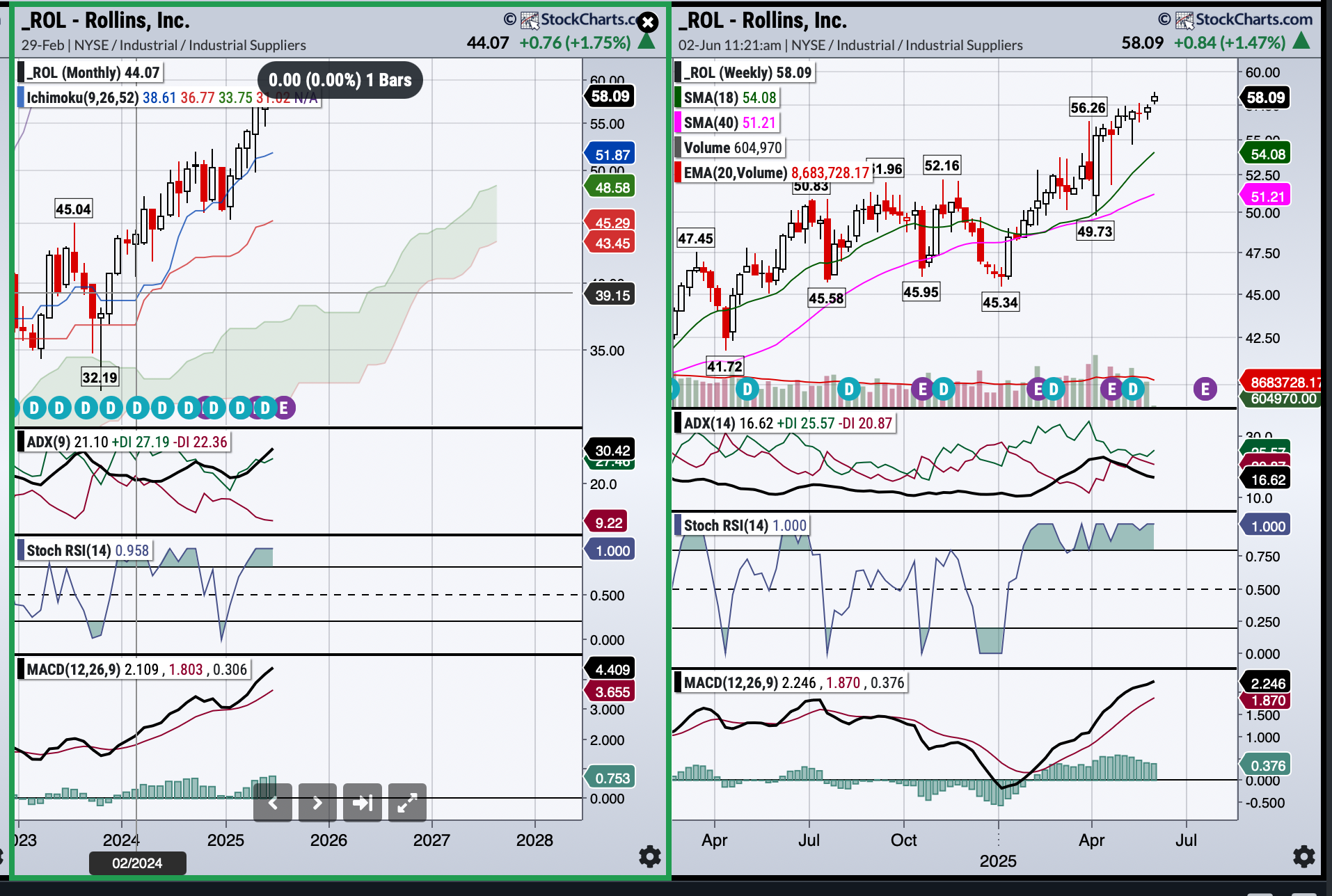The width and height of the screenshot is (1332, 896).
Task: Click the 45.04 price annotation on monthly chart
Action: (x=73, y=209)
